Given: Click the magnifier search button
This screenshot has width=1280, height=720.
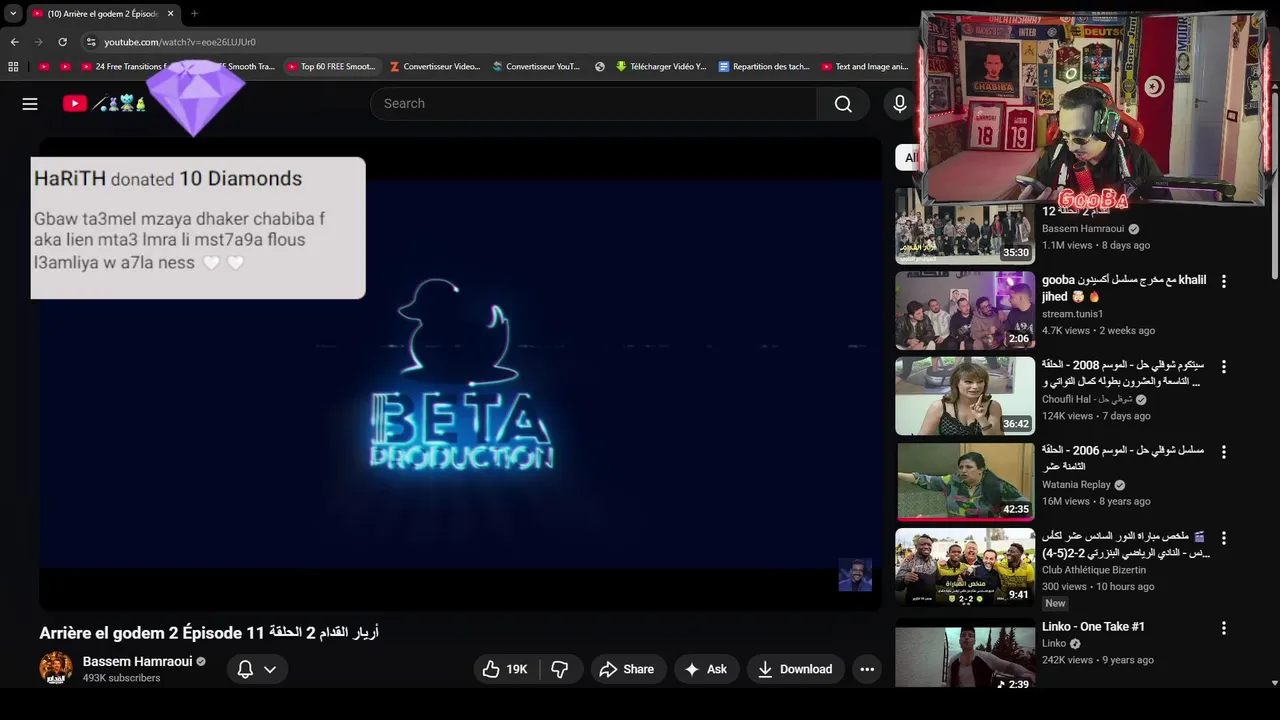Looking at the screenshot, I should 843,104.
